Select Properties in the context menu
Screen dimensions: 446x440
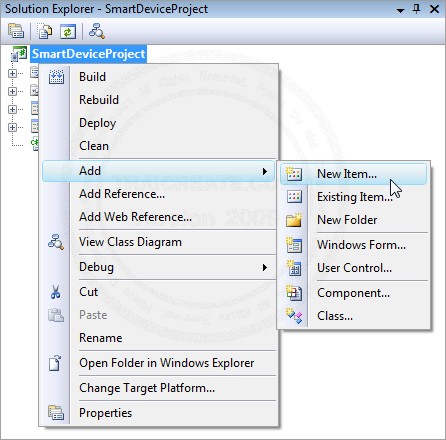(158, 413)
